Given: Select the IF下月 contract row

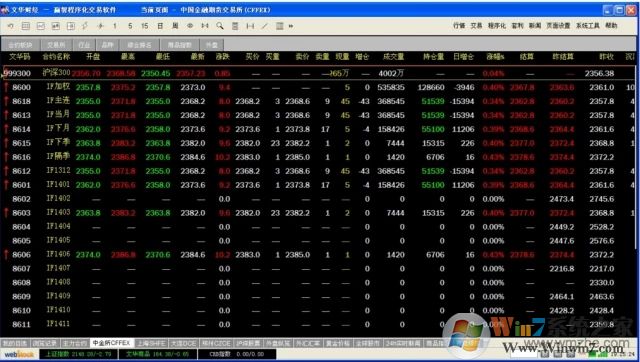Looking at the screenshot, I should (x=318, y=129).
